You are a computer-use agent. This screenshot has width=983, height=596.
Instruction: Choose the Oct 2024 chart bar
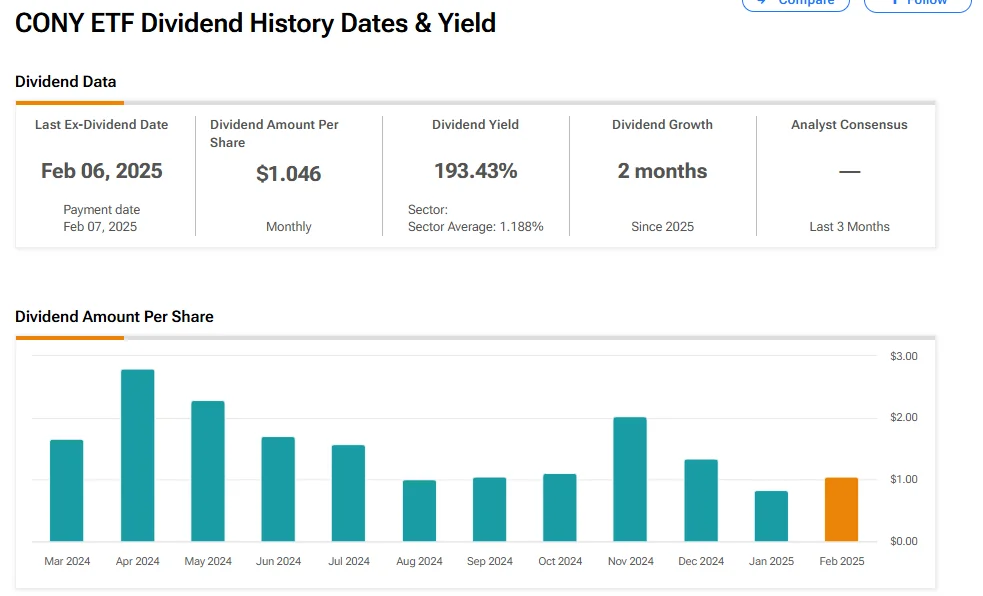tap(560, 508)
